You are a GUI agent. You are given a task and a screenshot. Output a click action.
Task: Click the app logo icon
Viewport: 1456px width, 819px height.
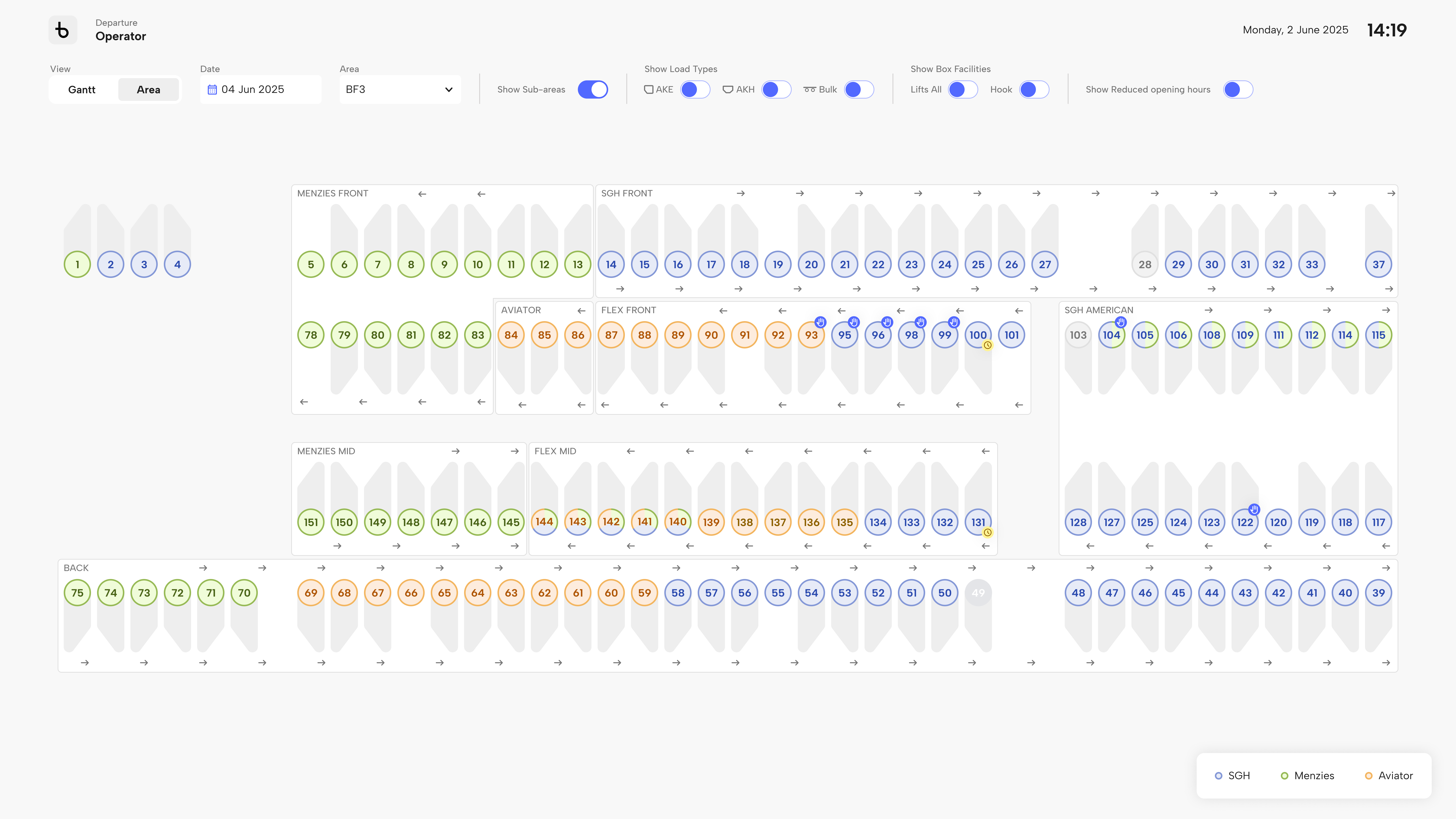tap(63, 30)
